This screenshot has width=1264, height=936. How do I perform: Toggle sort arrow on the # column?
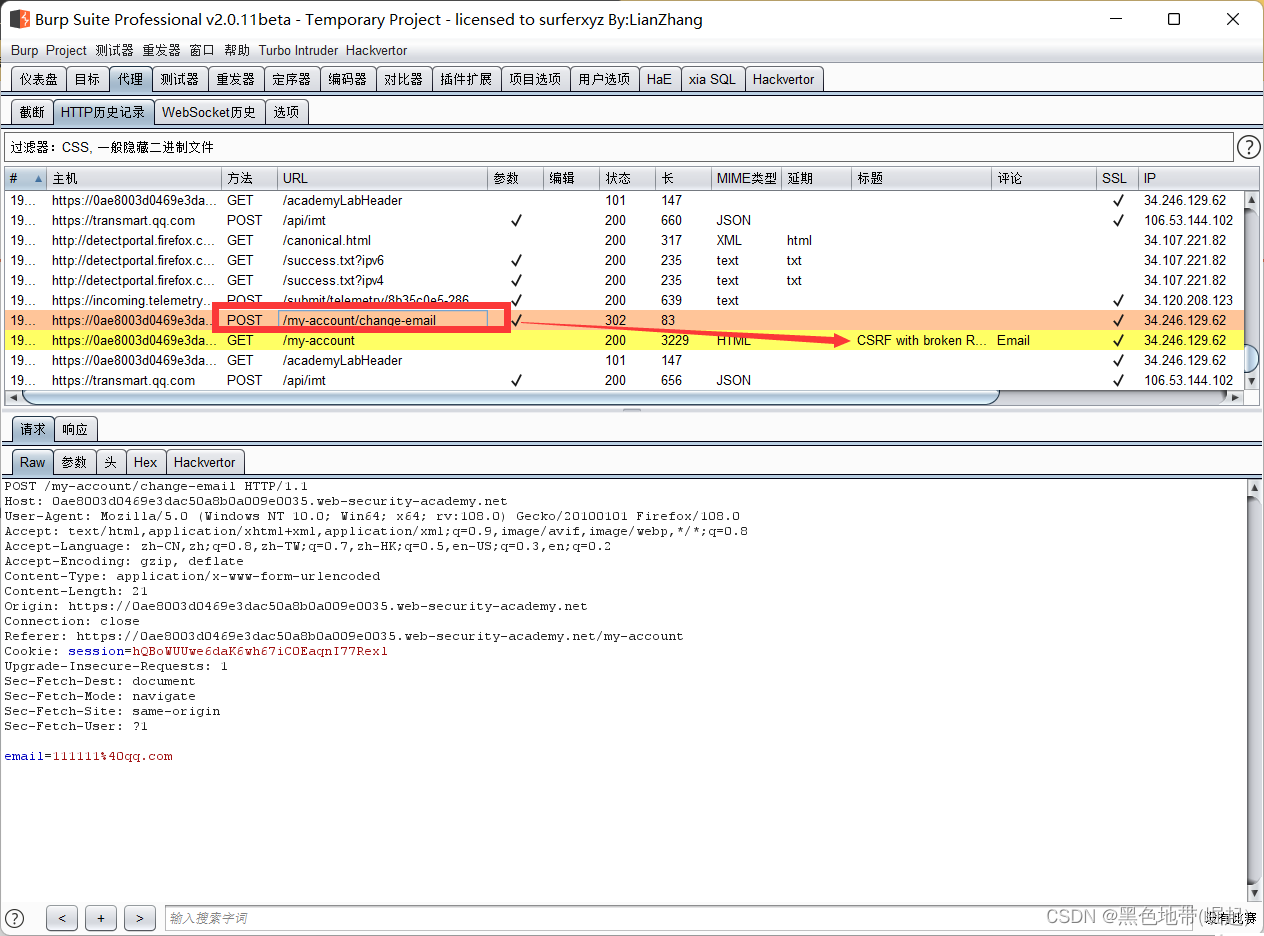[39, 178]
